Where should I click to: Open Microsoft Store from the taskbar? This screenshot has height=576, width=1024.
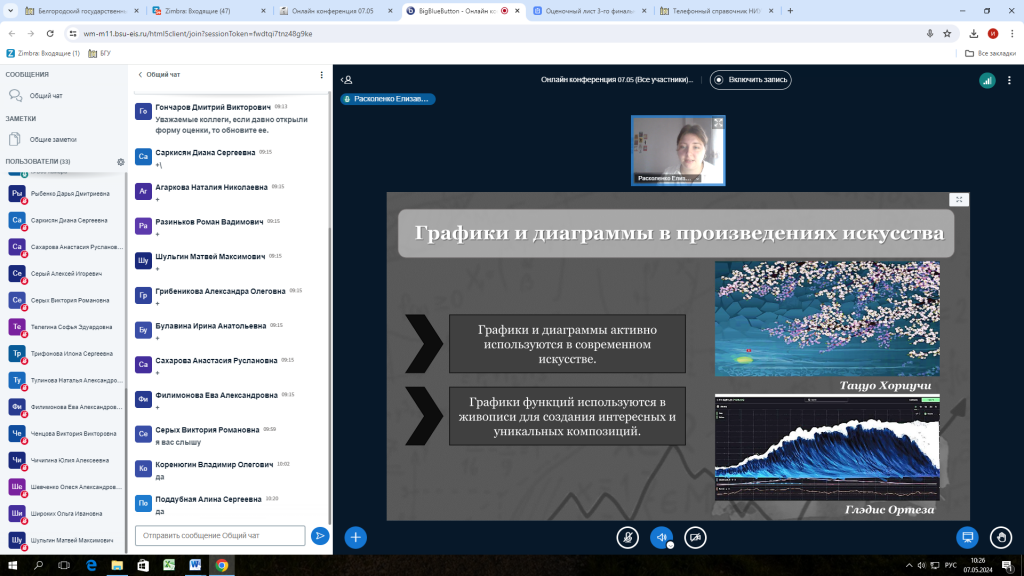(143, 566)
